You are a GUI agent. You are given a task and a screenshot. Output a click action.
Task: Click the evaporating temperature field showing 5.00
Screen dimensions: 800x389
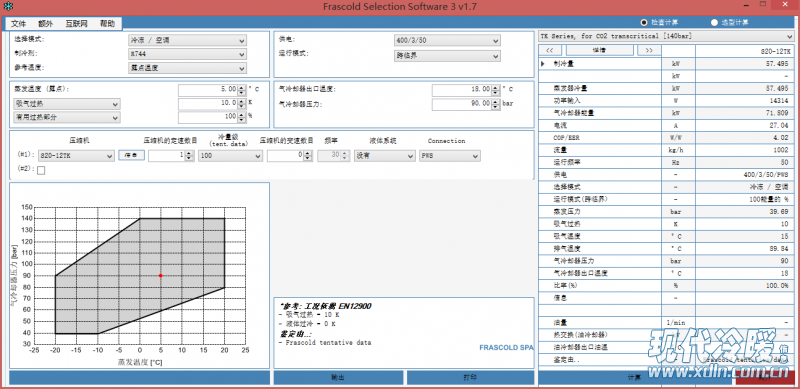pyautogui.click(x=208, y=90)
